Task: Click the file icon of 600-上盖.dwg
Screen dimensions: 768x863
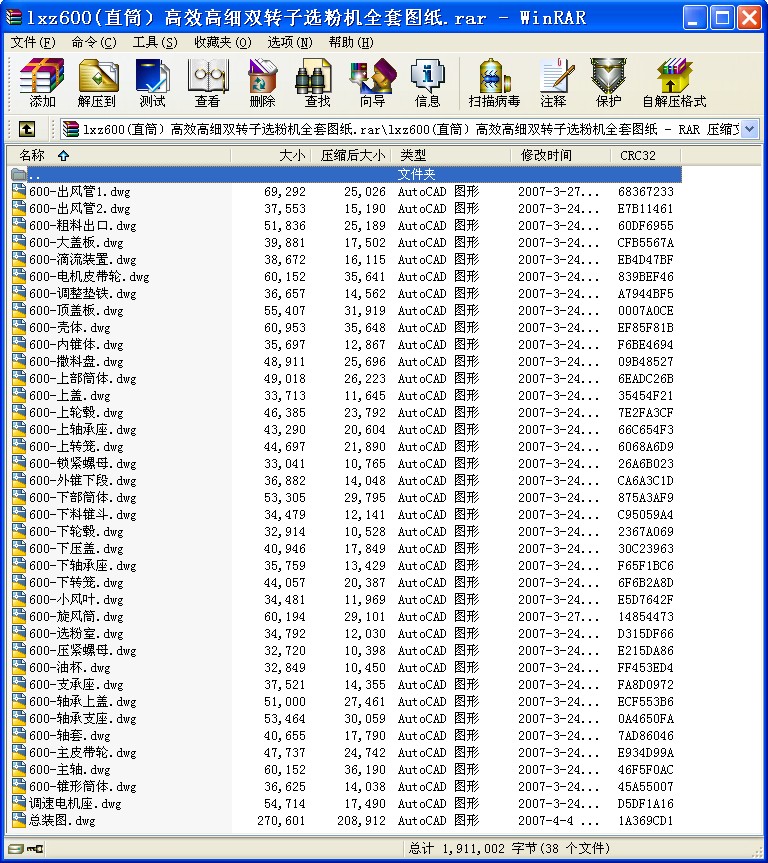Action: pyautogui.click(x=19, y=395)
